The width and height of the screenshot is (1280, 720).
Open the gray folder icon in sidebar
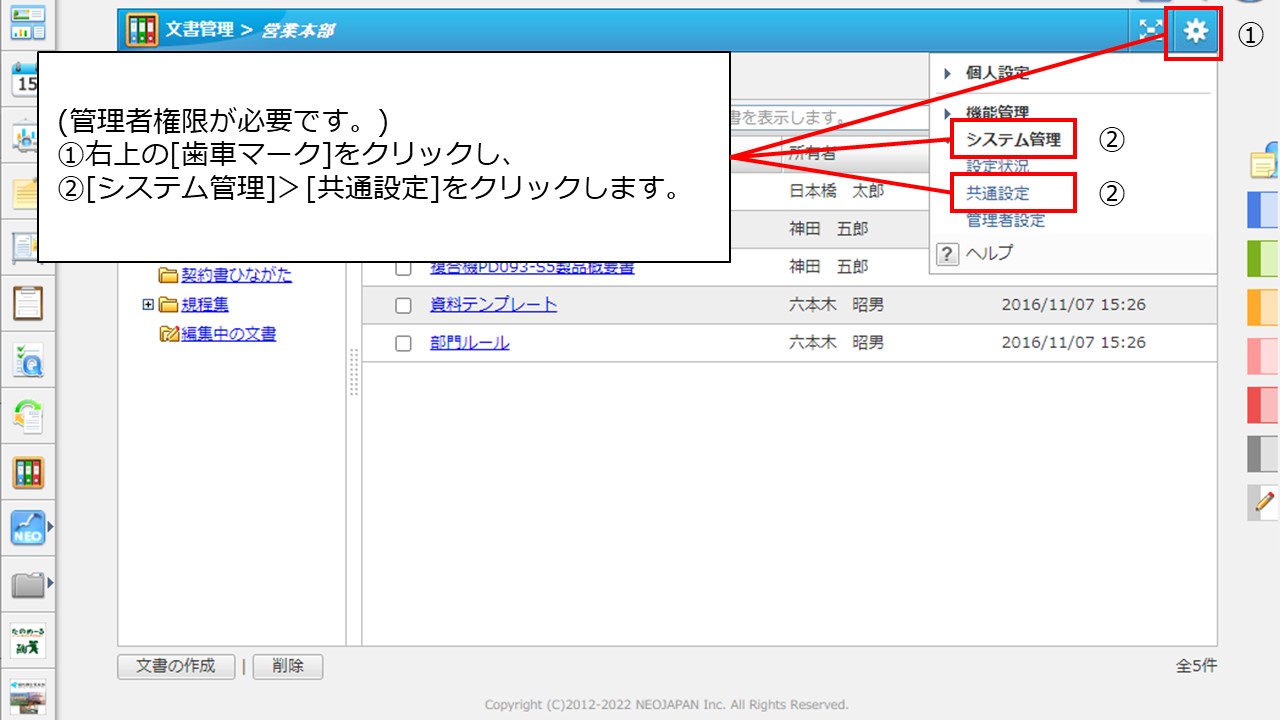click(28, 584)
